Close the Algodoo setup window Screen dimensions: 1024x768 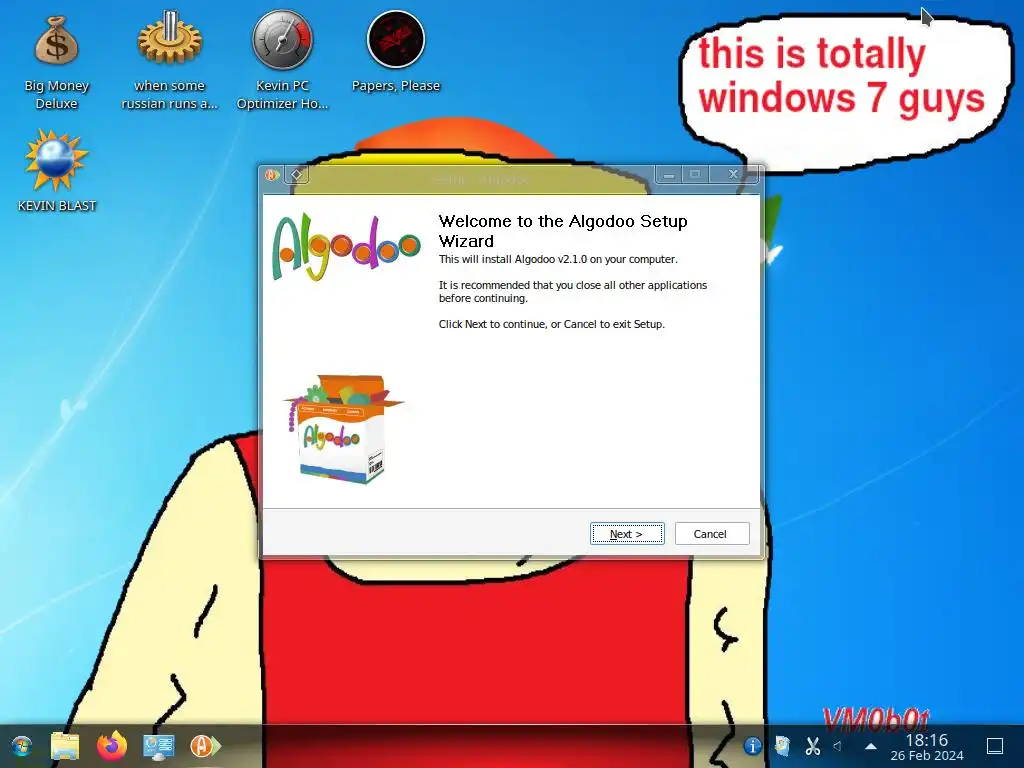(x=733, y=174)
